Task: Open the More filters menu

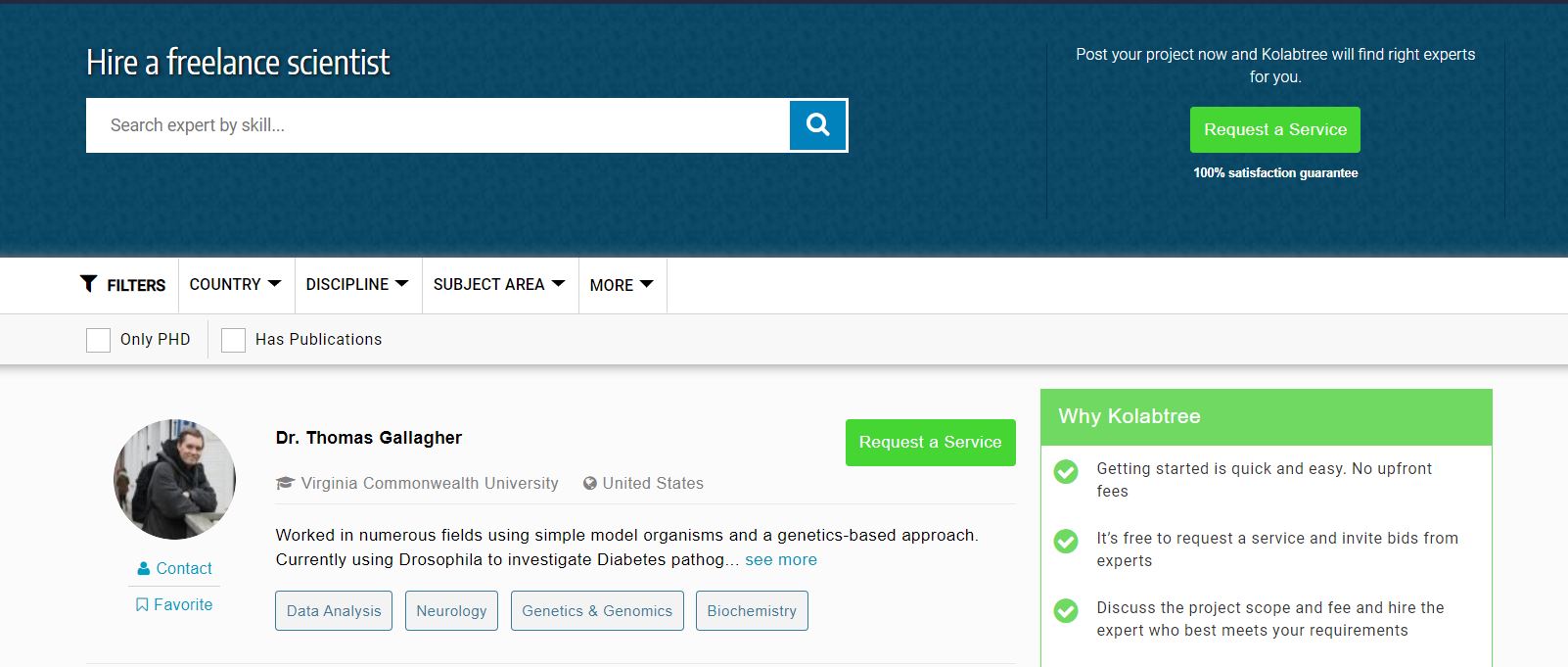Action: (x=622, y=285)
